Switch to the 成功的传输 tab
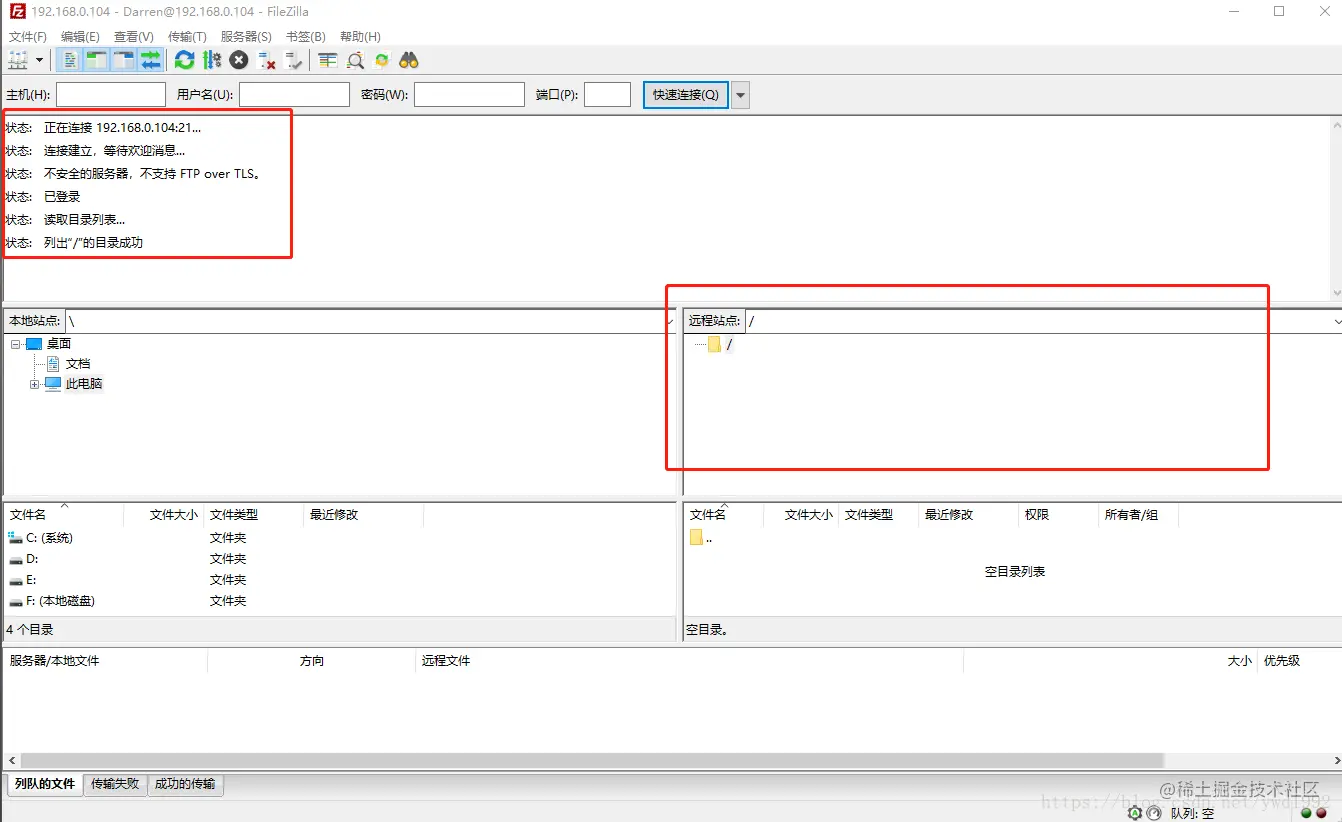The image size is (1342, 822). [185, 784]
